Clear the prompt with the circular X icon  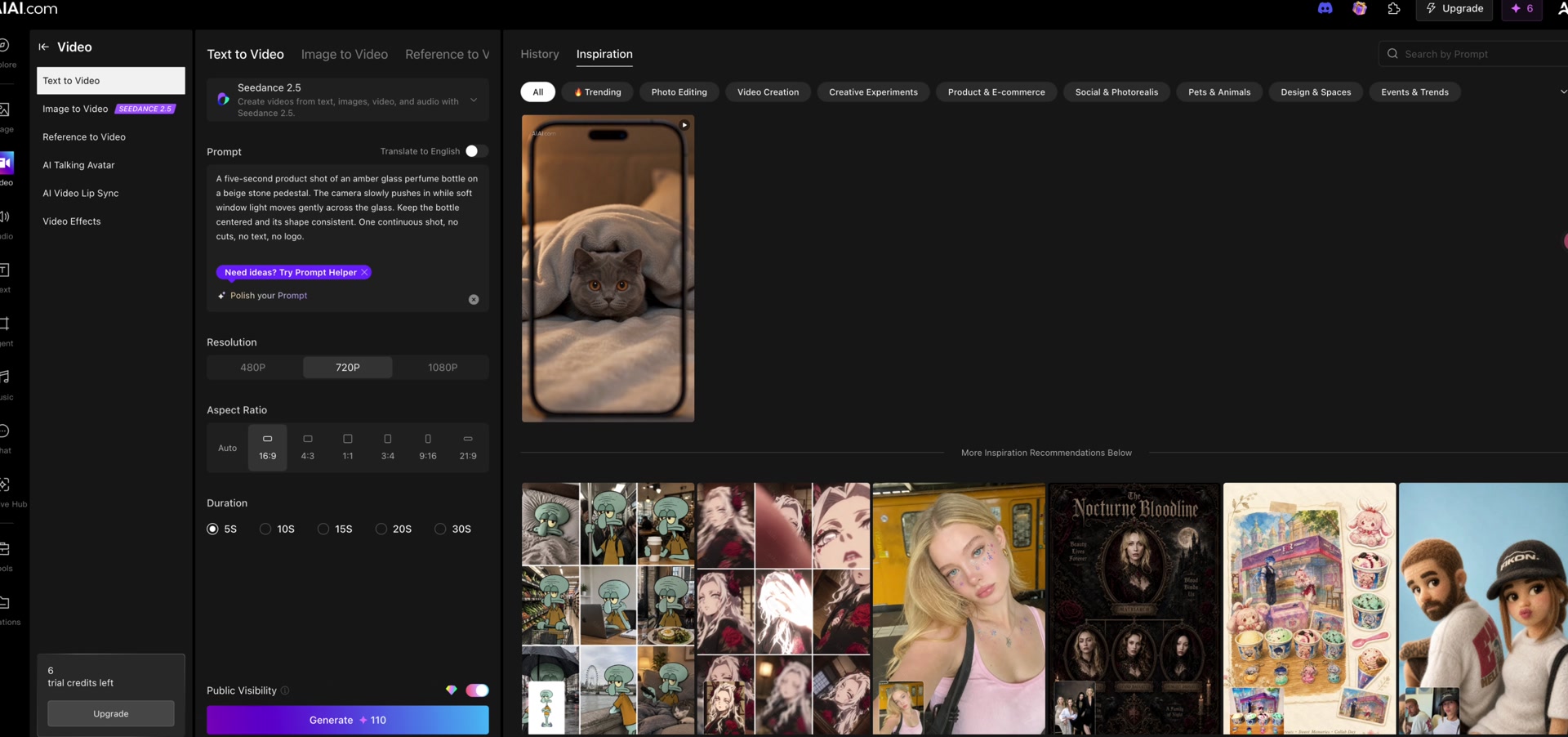point(474,300)
